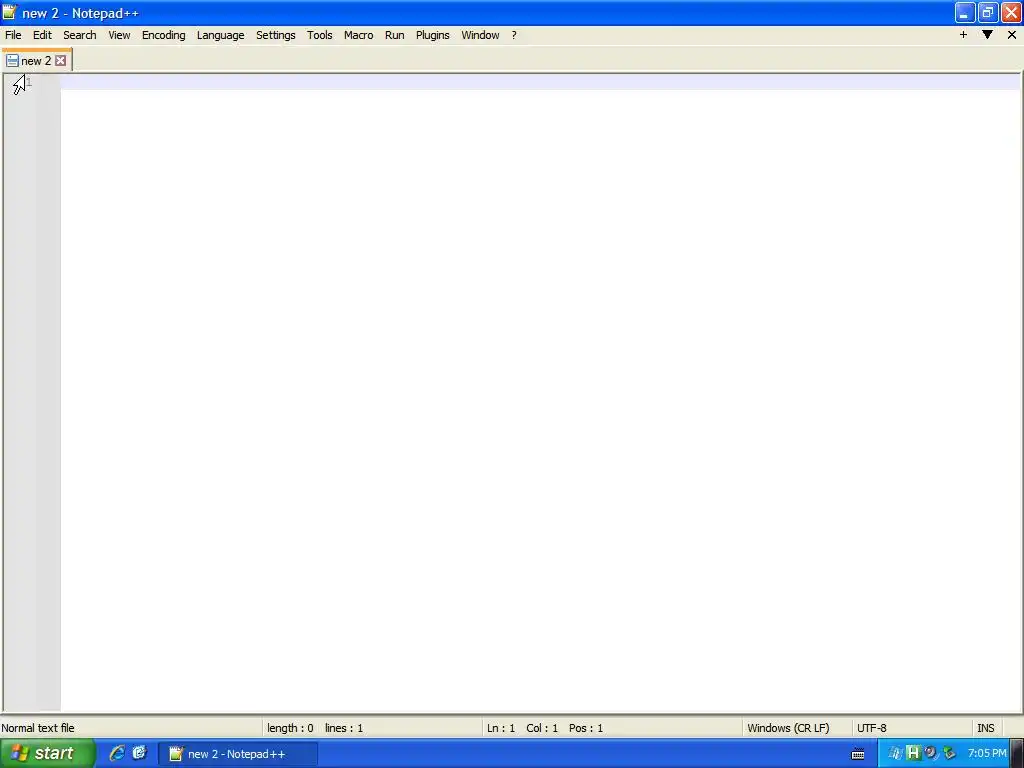The width and height of the screenshot is (1024, 768).
Task: Open the Plugins menu
Action: click(x=432, y=35)
